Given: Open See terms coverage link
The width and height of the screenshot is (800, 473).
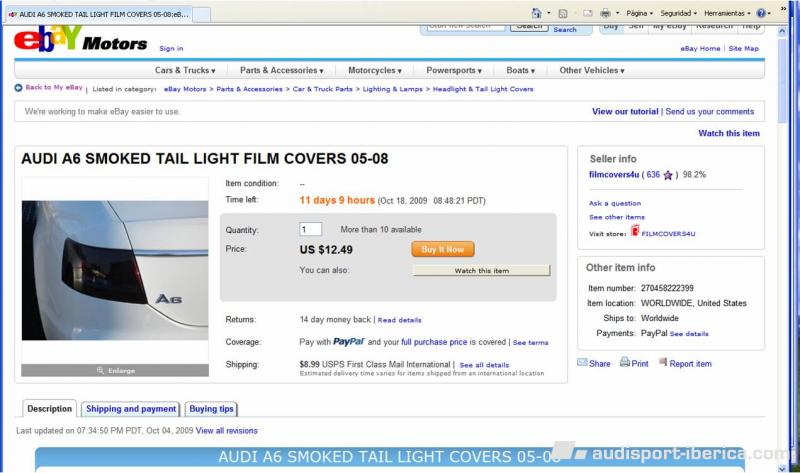Looking at the screenshot, I should pyautogui.click(x=530, y=342).
